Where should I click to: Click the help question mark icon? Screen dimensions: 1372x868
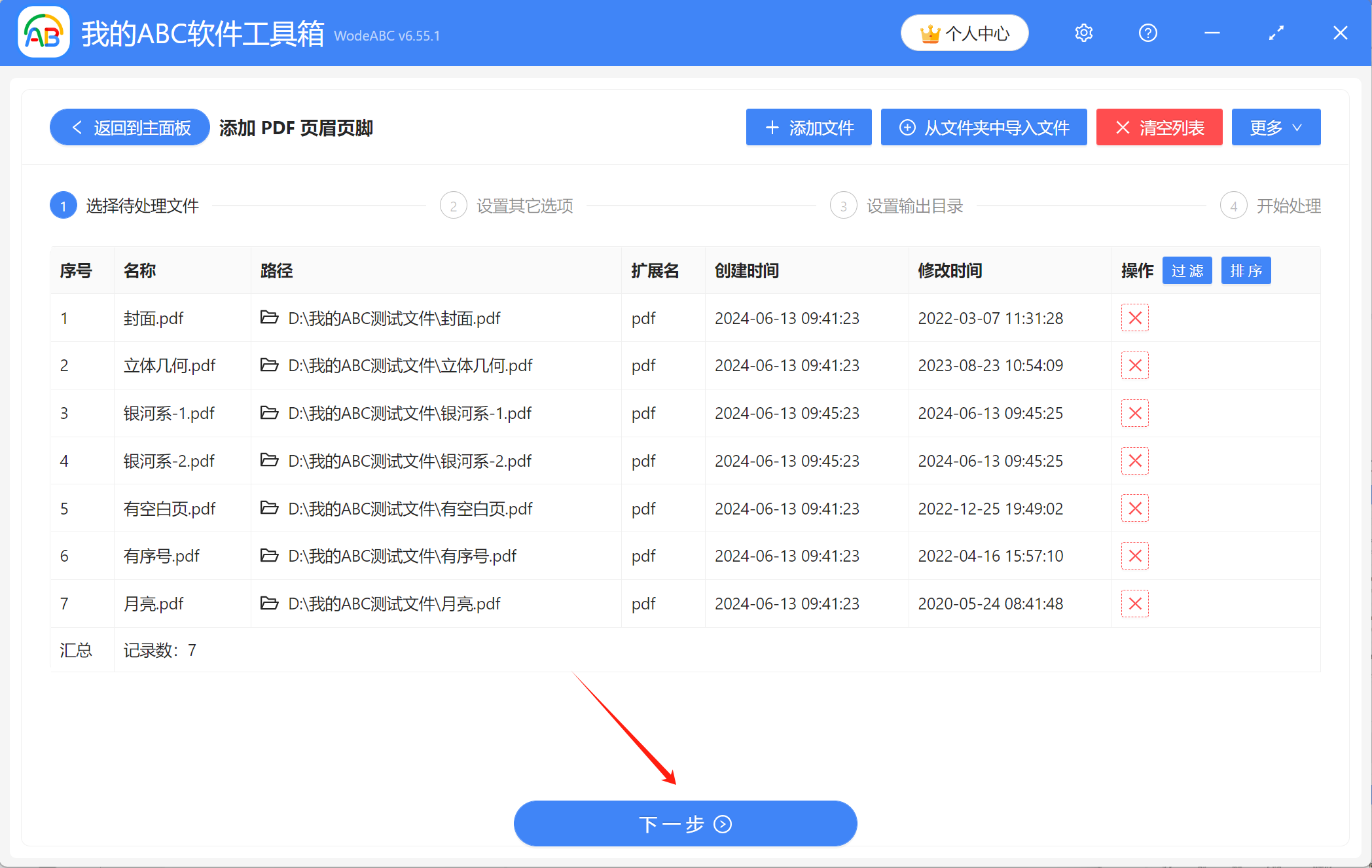(x=1147, y=33)
